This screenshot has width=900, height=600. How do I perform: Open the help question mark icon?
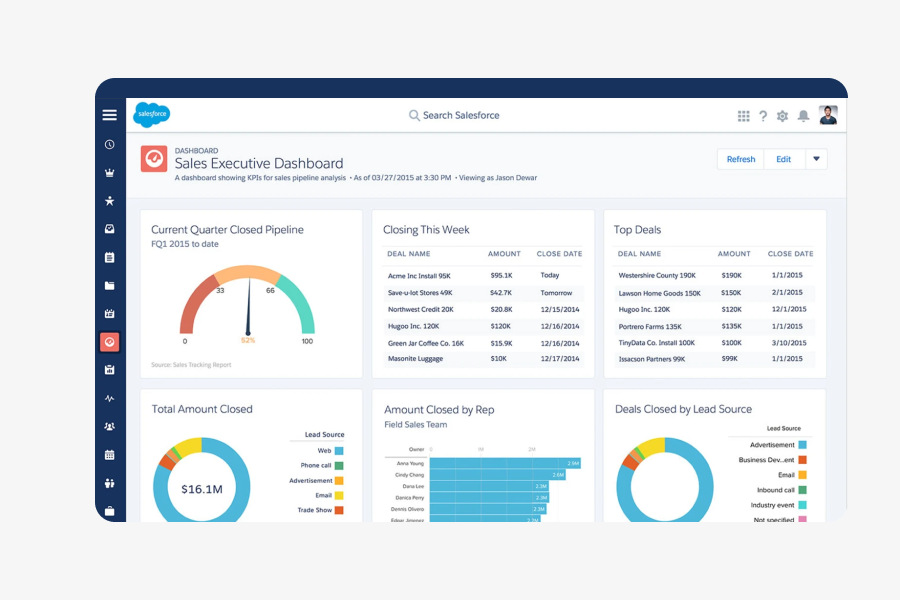tap(763, 116)
